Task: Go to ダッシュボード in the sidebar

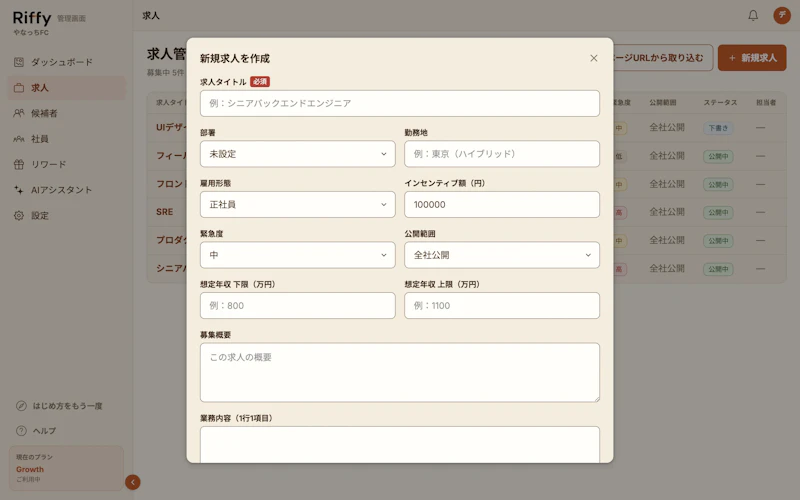Action: (x=66, y=62)
